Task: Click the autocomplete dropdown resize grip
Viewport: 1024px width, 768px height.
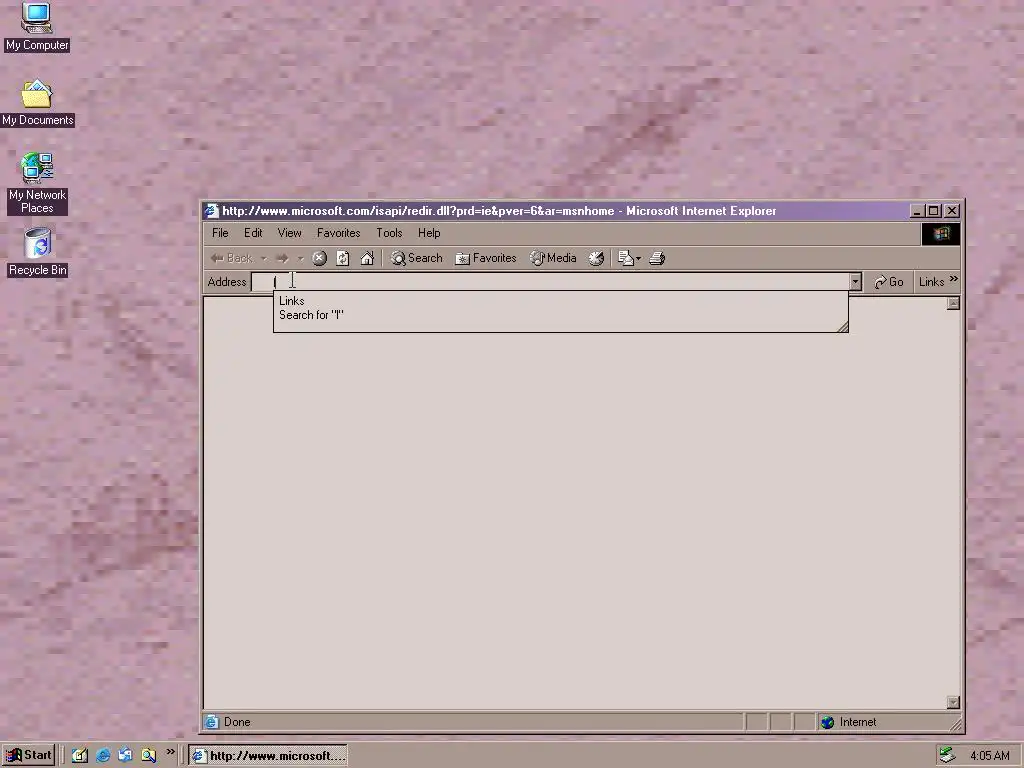Action: point(842,327)
